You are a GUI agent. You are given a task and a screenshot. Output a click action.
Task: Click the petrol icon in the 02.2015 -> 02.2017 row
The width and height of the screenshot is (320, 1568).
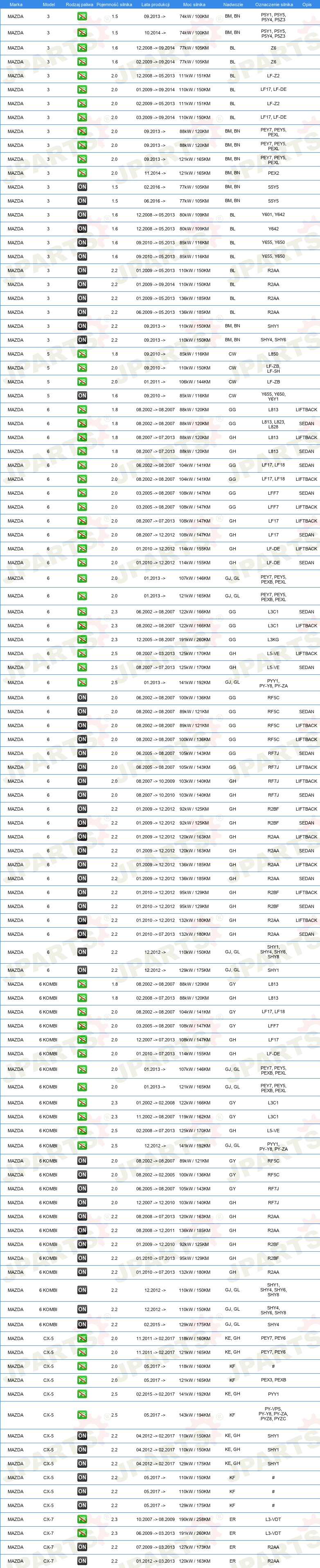click(82, 1394)
